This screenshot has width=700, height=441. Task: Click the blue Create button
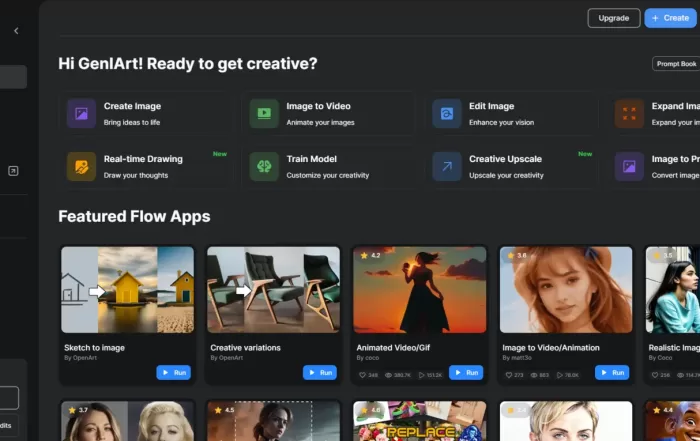670,18
